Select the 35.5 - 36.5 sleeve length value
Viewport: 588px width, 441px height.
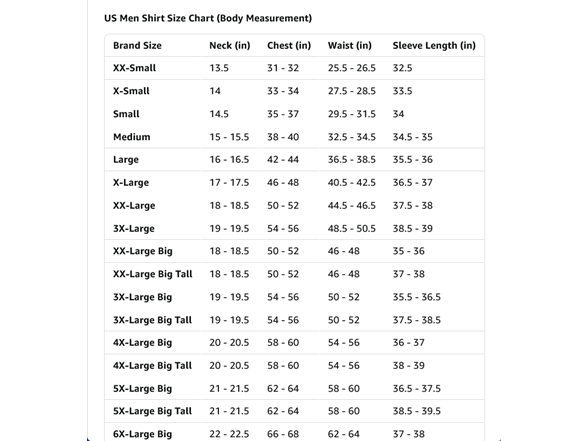click(417, 297)
